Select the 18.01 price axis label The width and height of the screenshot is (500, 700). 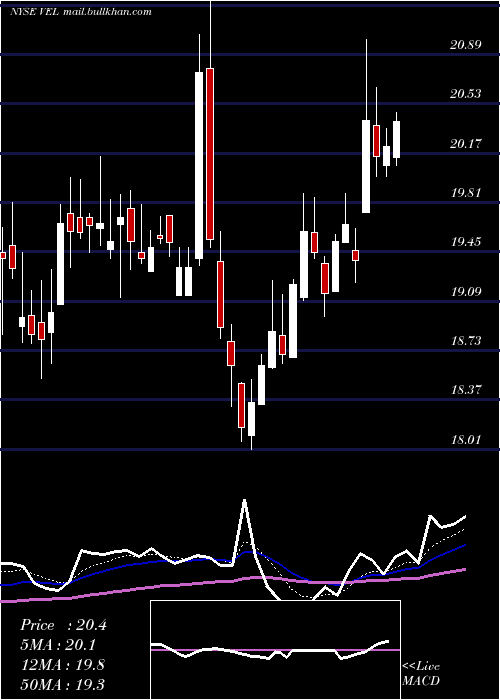coord(466,440)
